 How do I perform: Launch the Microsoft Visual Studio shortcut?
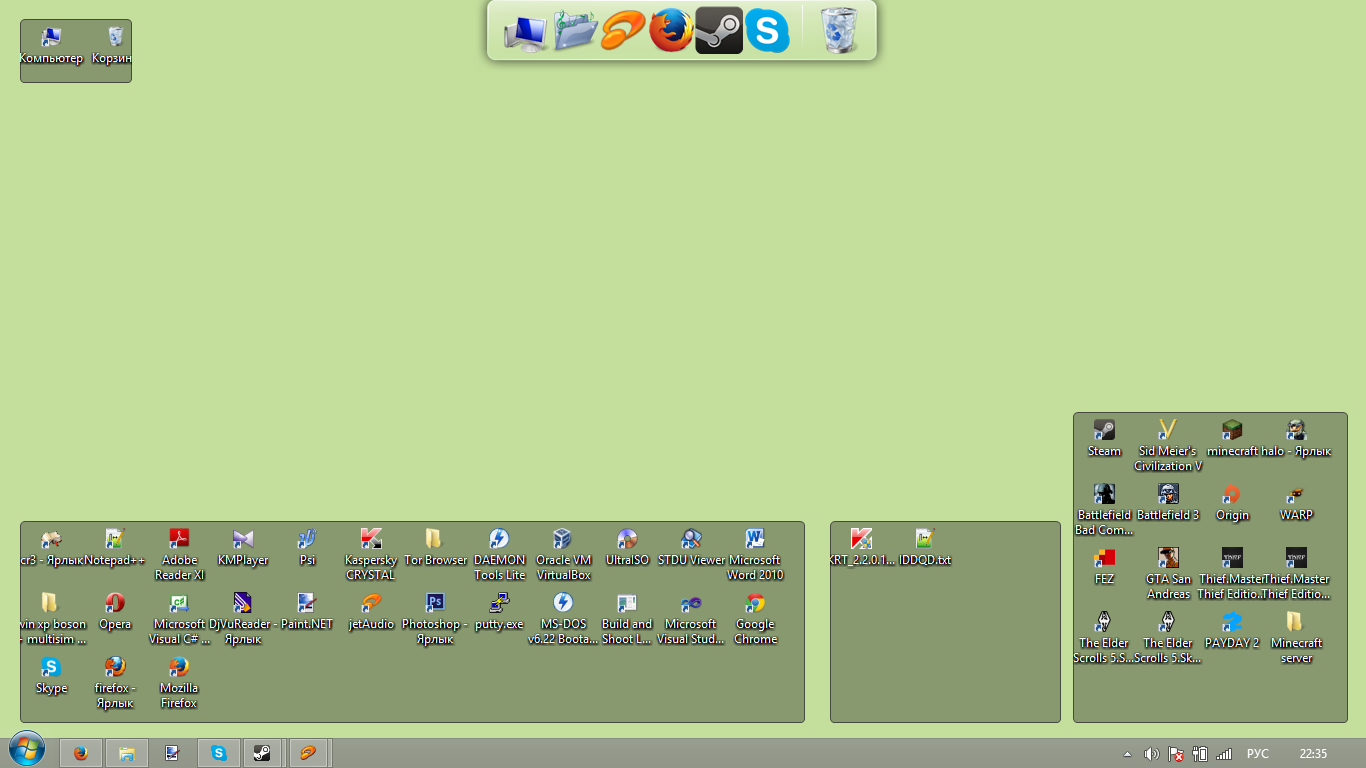click(691, 619)
